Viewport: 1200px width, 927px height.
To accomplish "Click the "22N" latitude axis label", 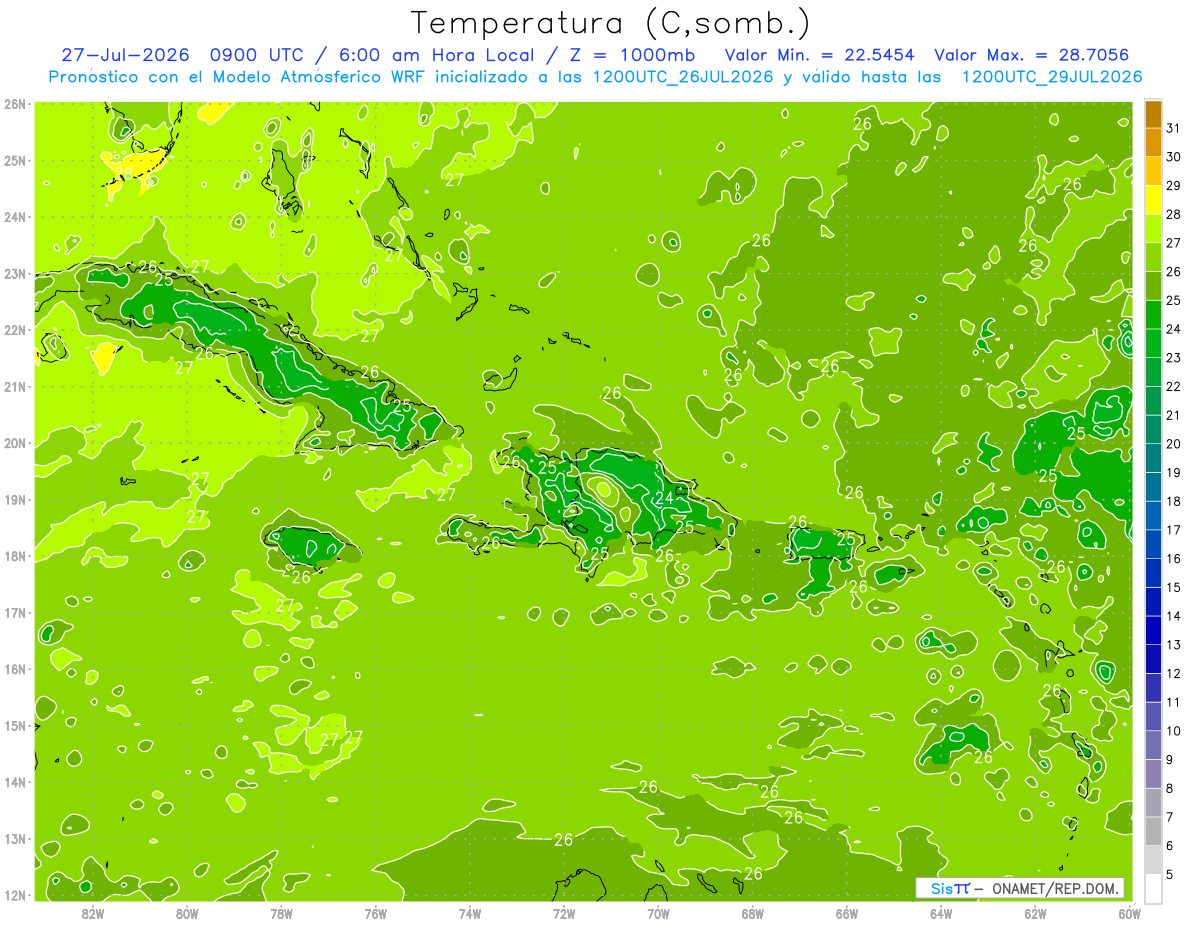I will point(15,330).
